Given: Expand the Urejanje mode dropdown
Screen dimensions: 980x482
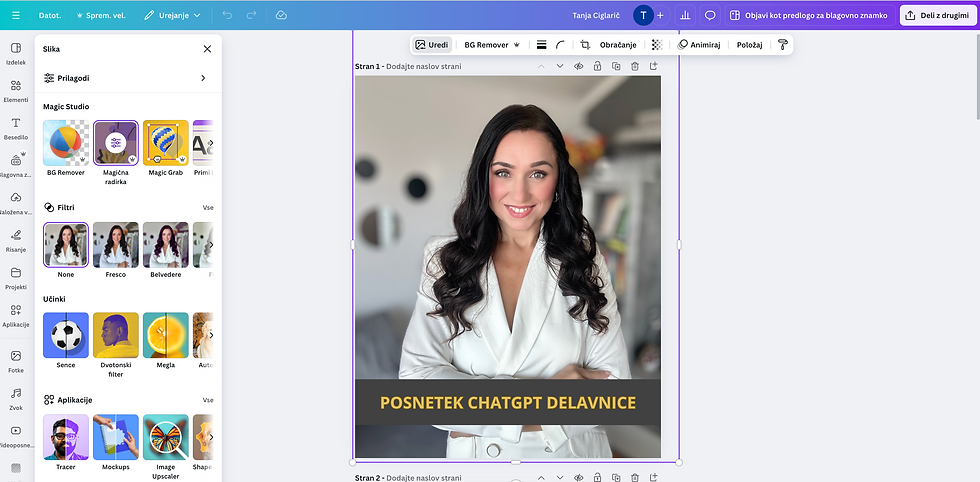Looking at the screenshot, I should (x=172, y=15).
